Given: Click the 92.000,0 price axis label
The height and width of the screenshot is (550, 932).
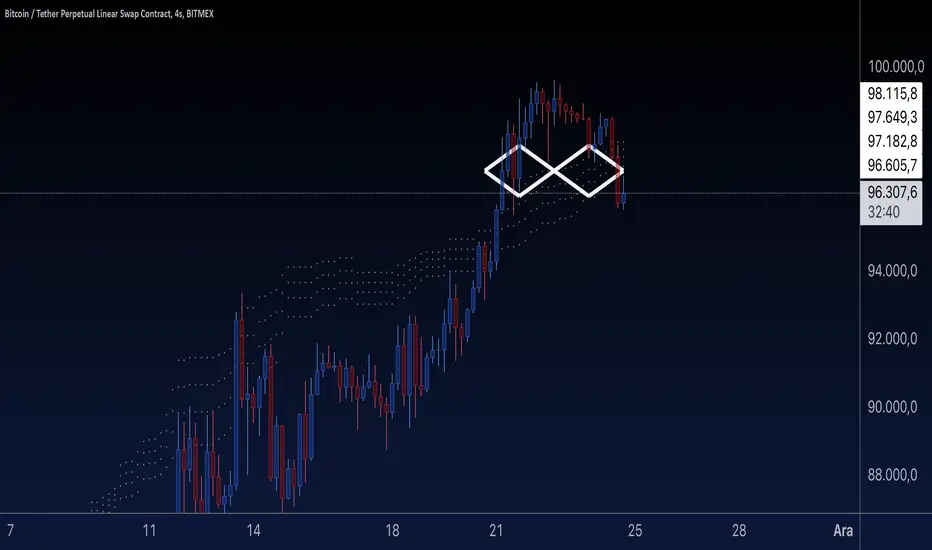Looking at the screenshot, I should pos(892,339).
